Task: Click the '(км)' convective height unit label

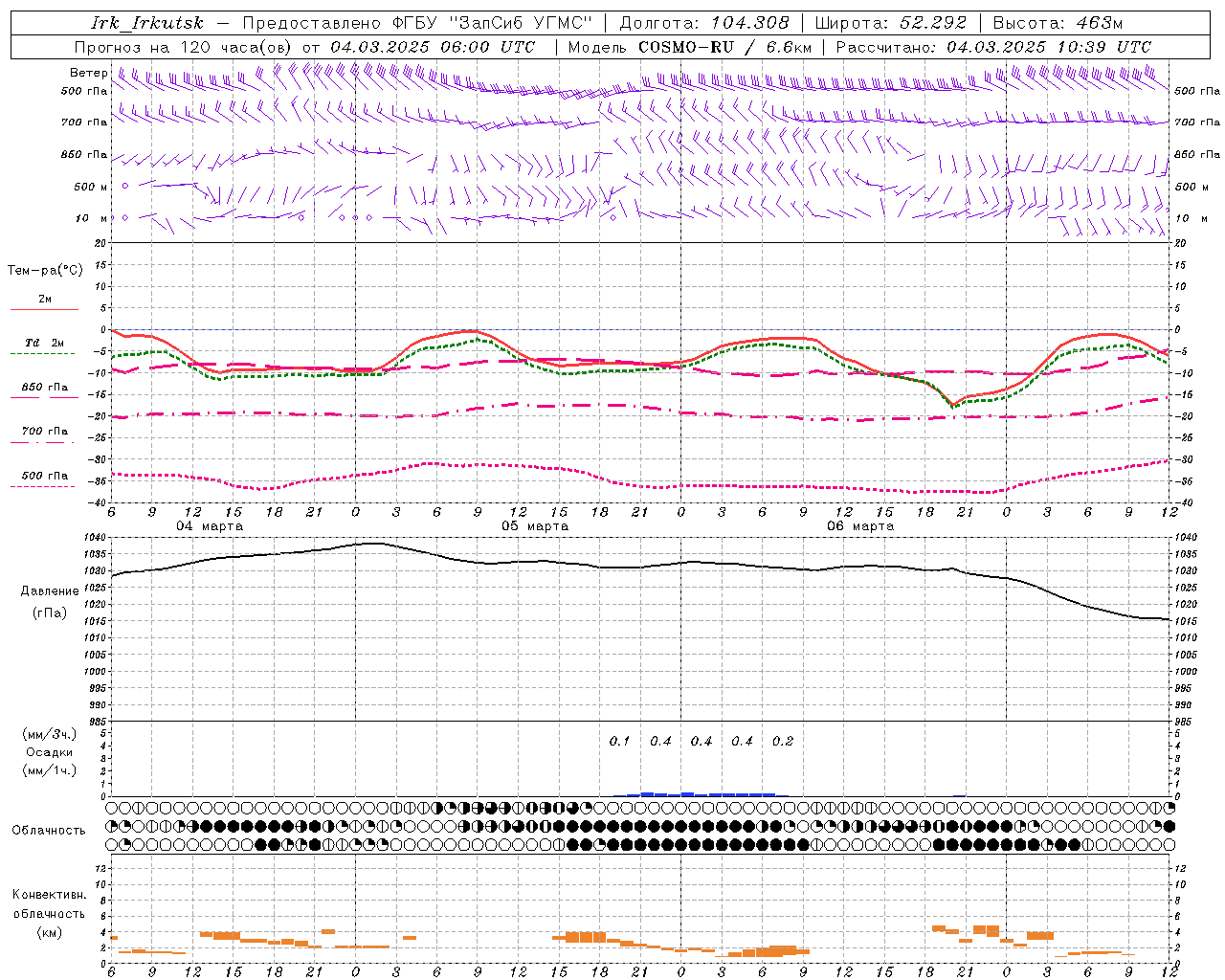Action: (x=50, y=932)
